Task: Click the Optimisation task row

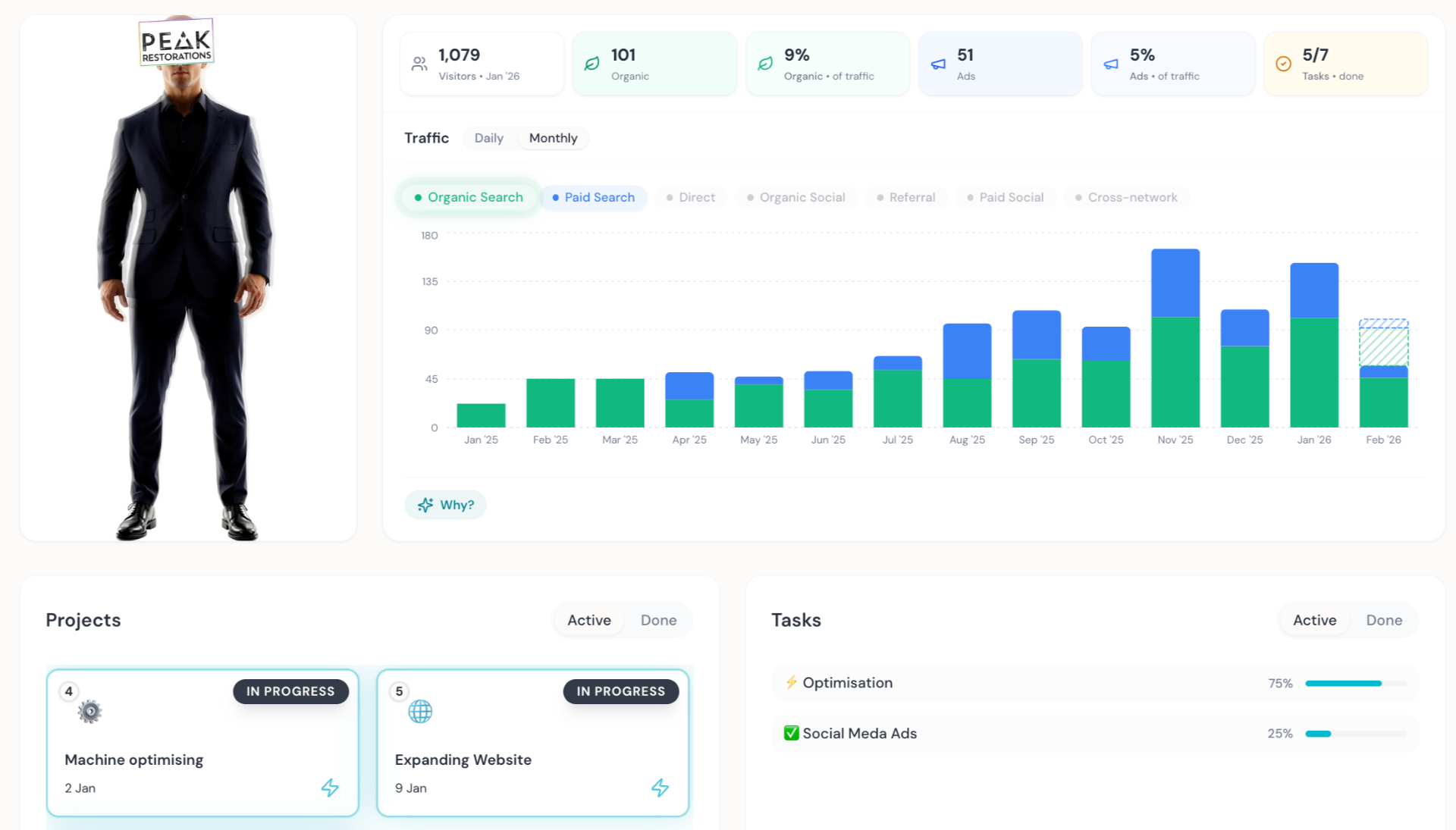Action: 1095,683
